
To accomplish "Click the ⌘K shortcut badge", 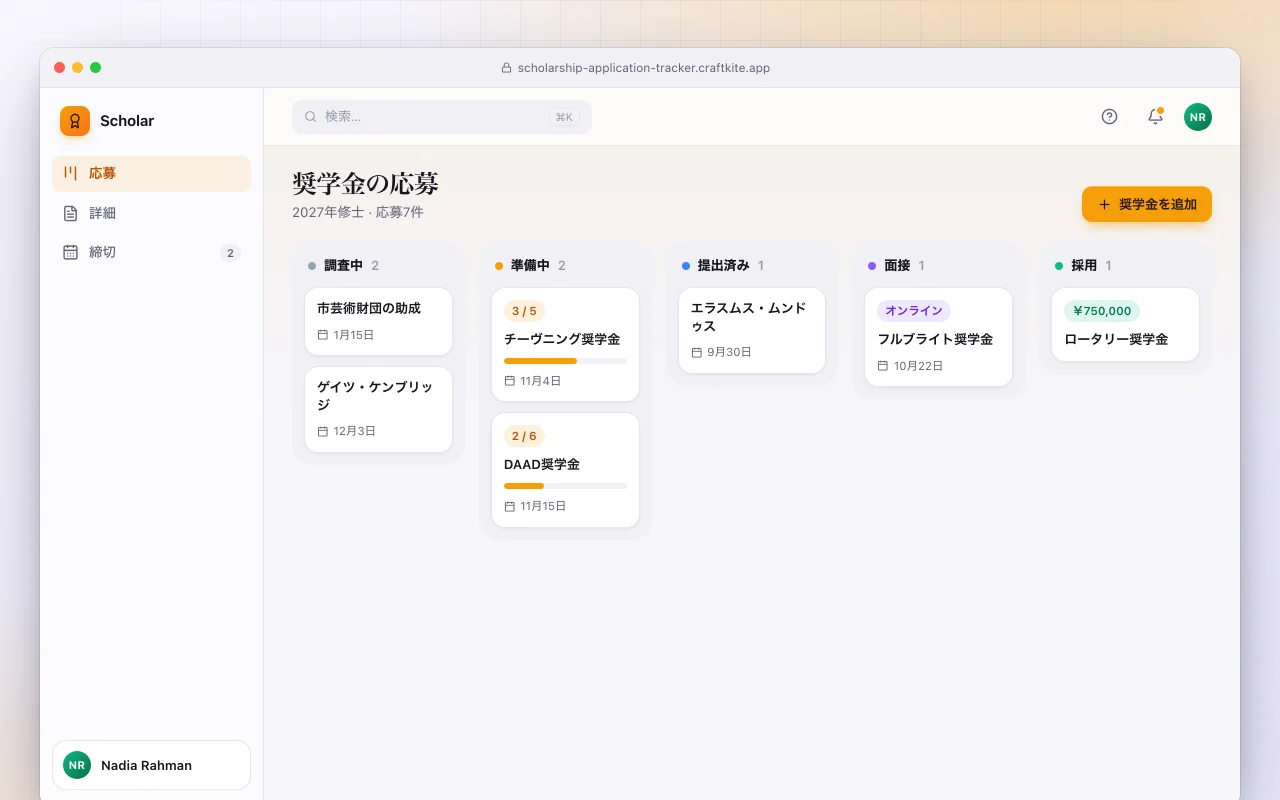I will [x=564, y=117].
